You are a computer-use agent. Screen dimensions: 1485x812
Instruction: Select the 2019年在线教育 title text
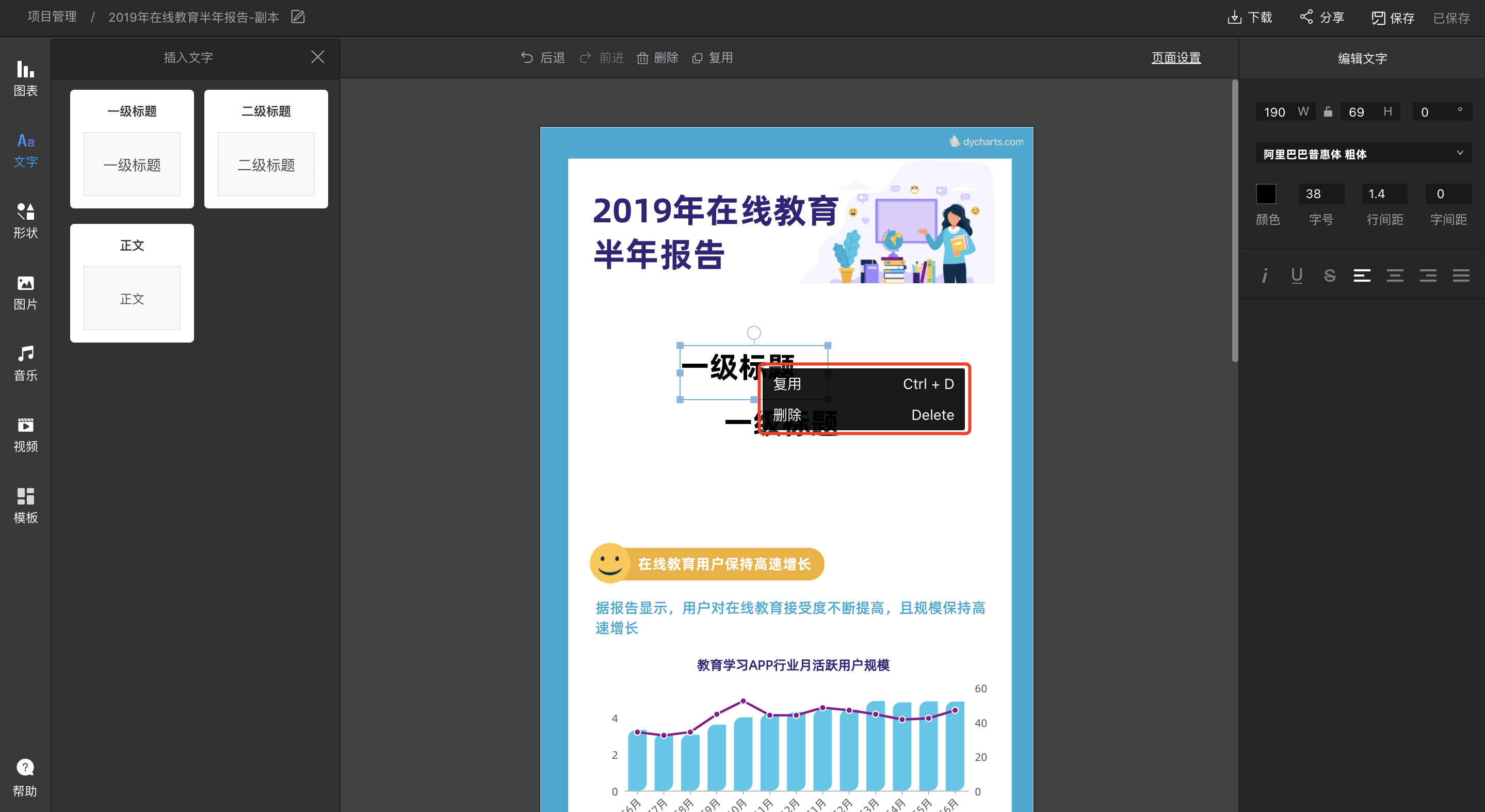coord(716,232)
